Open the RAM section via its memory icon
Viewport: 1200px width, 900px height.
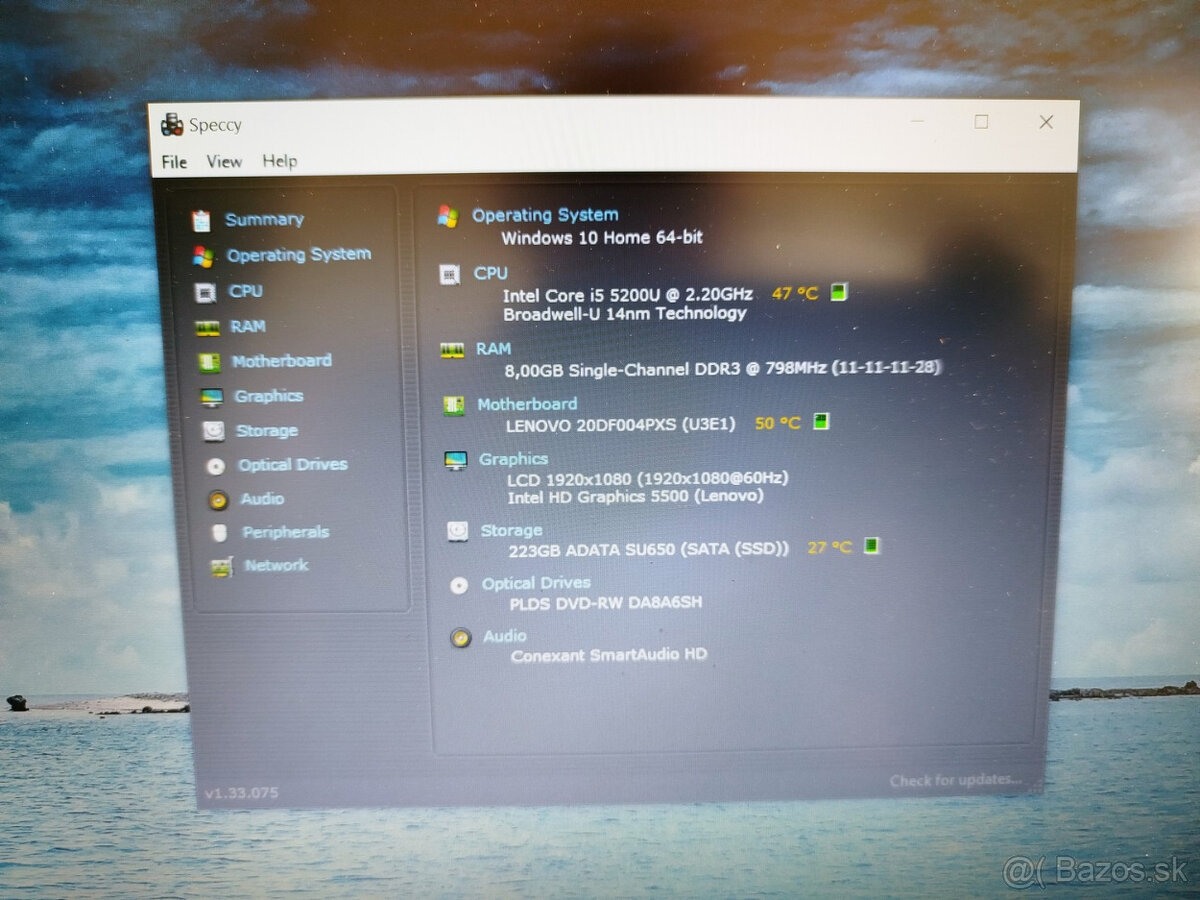point(210,327)
